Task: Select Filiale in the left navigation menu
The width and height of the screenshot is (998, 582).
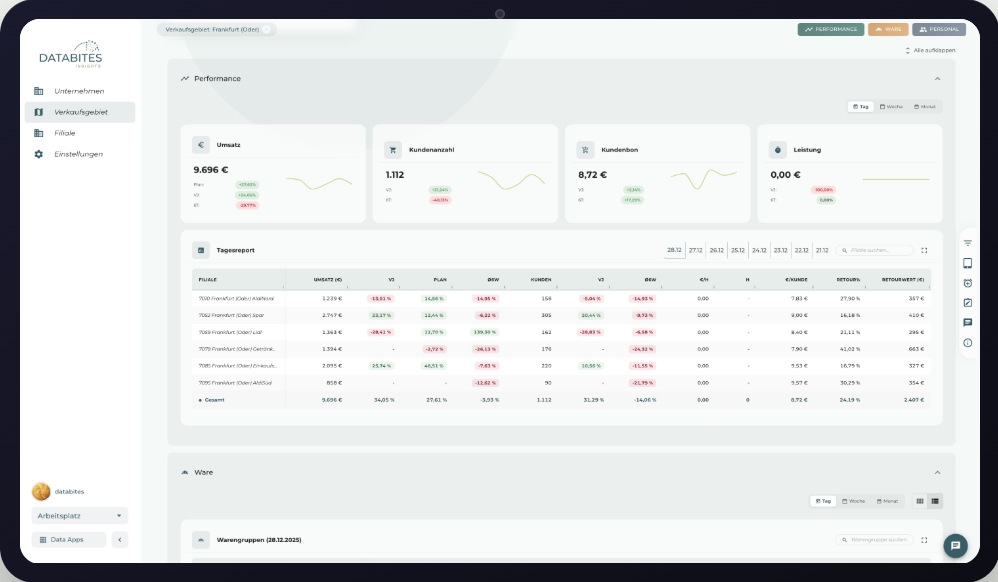Action: (65, 133)
